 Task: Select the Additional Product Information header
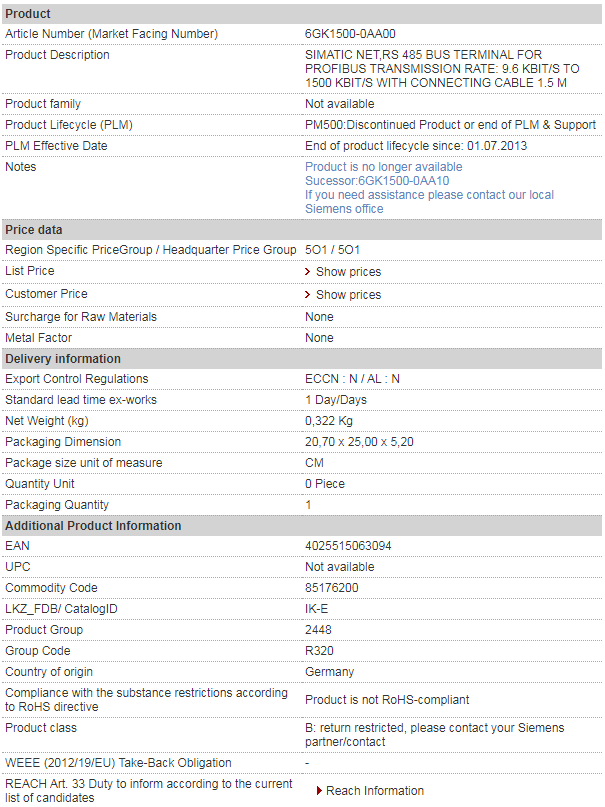tap(302, 525)
